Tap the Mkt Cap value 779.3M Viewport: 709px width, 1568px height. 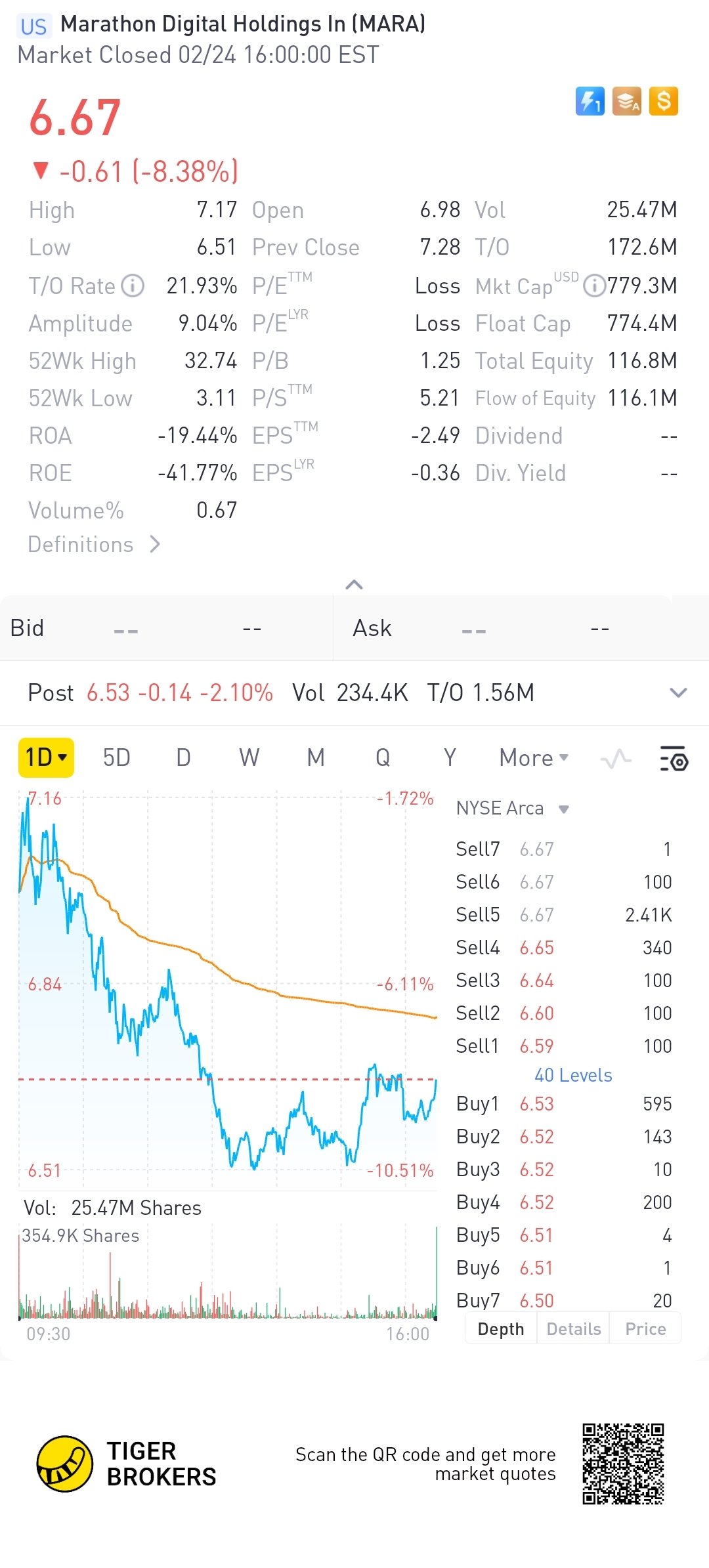point(642,286)
